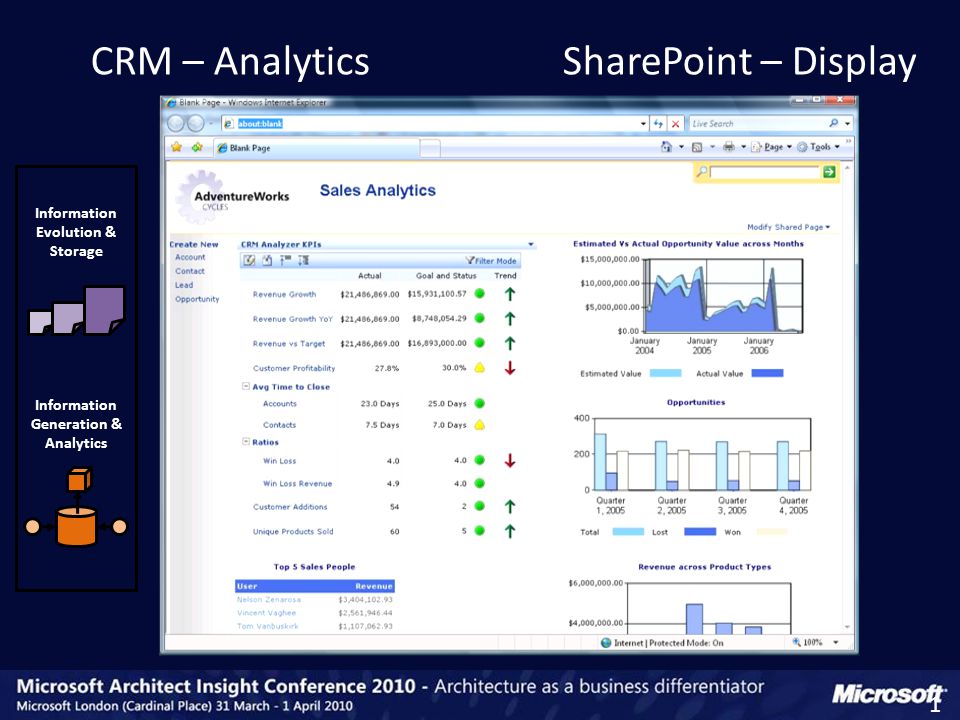Screen dimensions: 960x720
Task: Click the RSS Feeds icon in command bar
Action: click(x=697, y=147)
